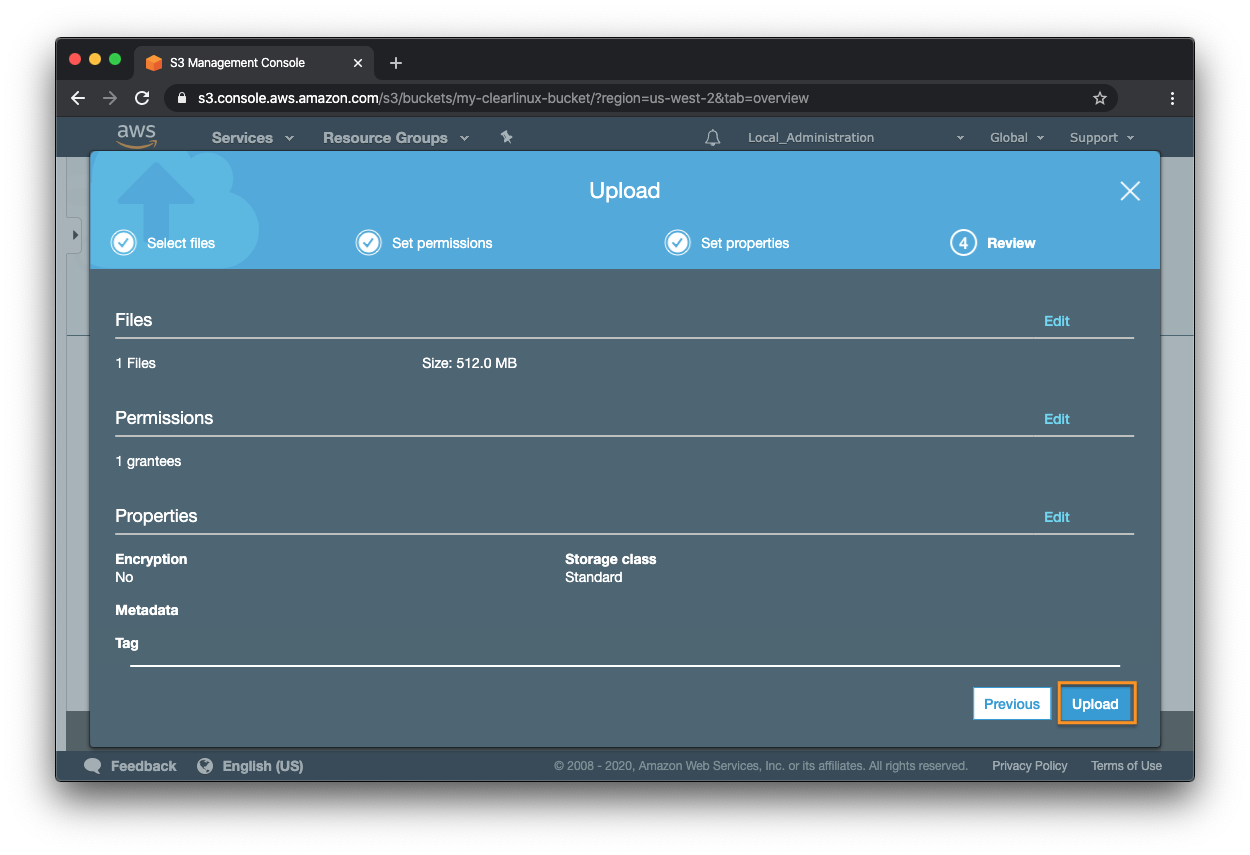Click the "Standard" storage class value
This screenshot has width=1250, height=855.
point(594,577)
